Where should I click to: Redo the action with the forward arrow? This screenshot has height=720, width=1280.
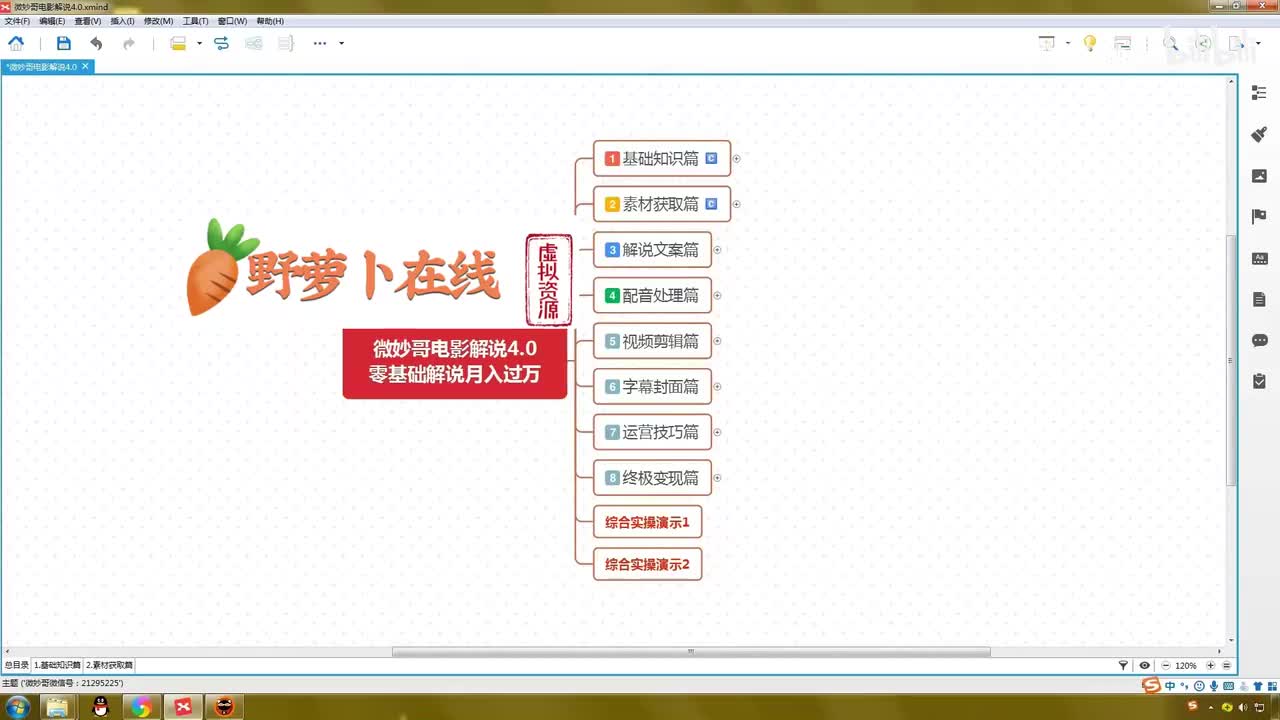pyautogui.click(x=129, y=43)
